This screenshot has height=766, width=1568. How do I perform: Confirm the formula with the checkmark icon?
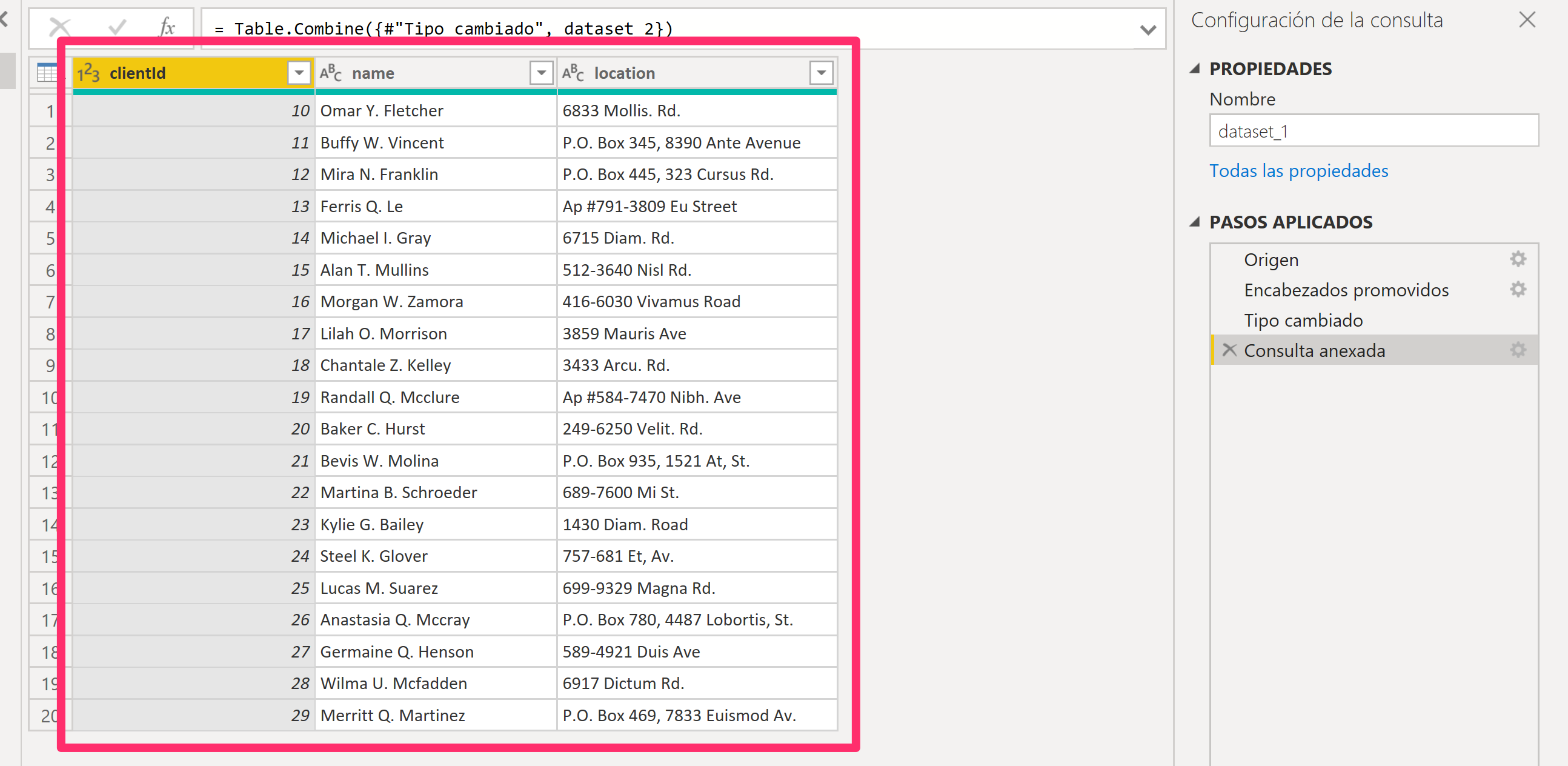[x=117, y=27]
